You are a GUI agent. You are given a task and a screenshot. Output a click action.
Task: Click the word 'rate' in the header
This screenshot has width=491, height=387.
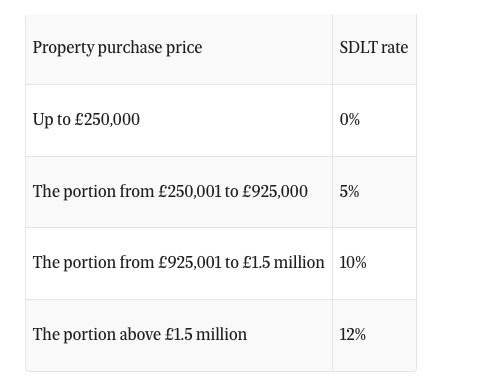(x=395, y=47)
